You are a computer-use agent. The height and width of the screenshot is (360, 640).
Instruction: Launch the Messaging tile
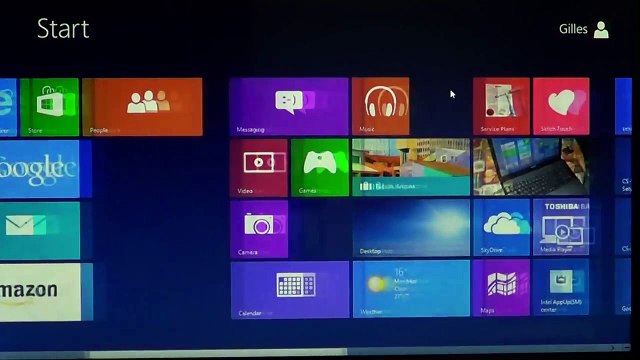(289, 107)
